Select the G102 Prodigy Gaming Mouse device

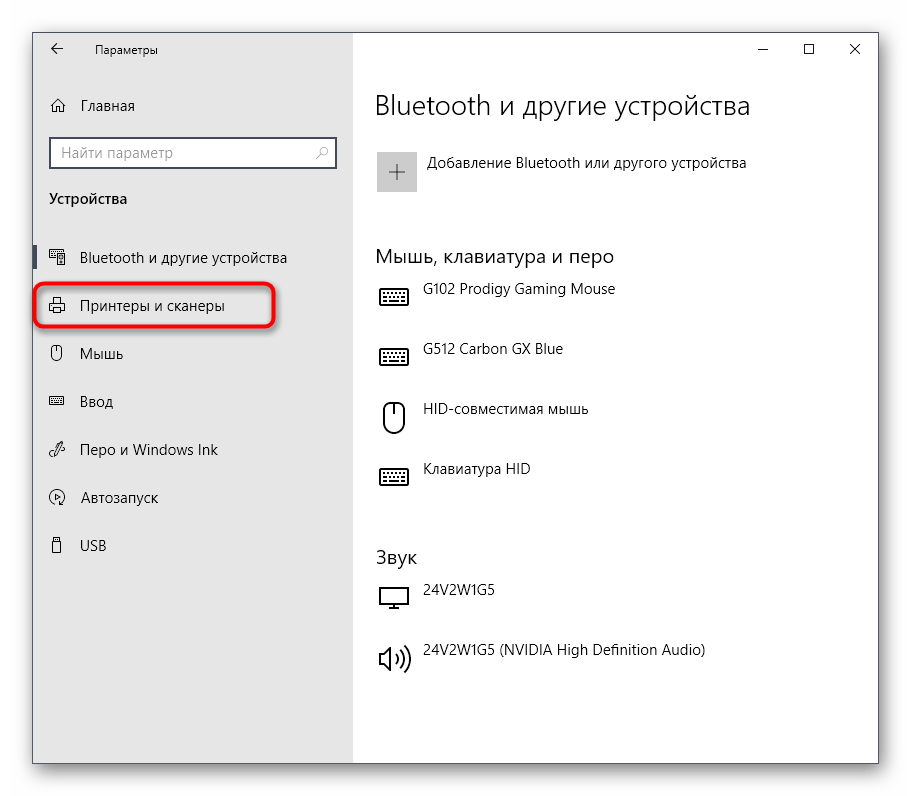point(519,289)
